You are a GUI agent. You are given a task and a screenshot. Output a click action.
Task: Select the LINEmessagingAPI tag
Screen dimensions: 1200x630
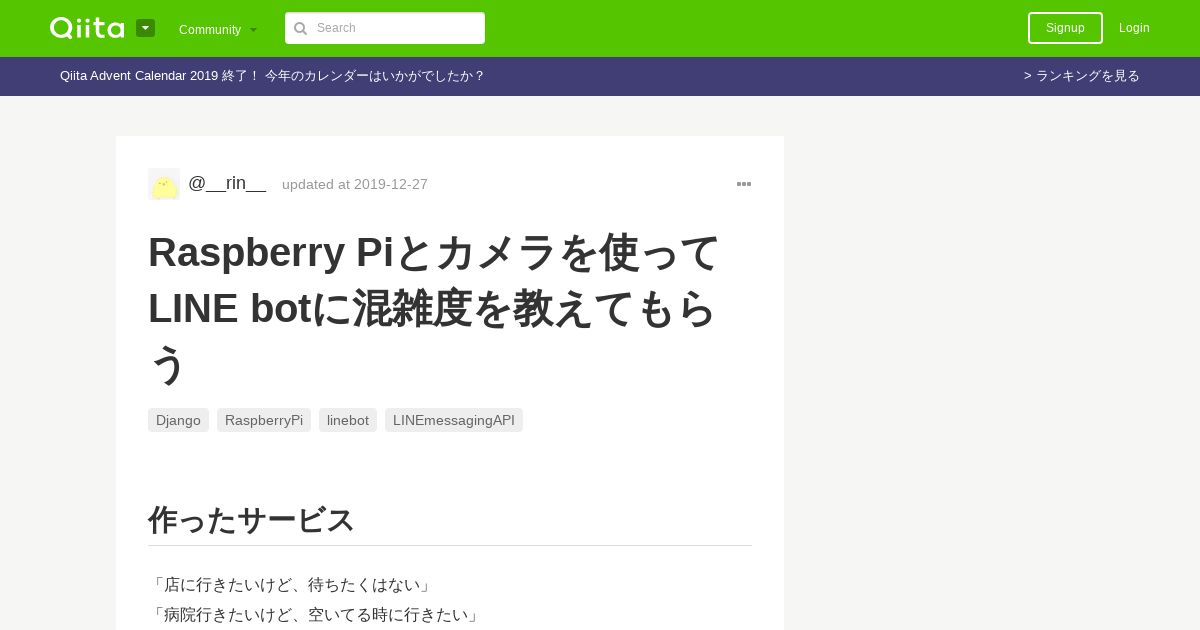pos(454,420)
